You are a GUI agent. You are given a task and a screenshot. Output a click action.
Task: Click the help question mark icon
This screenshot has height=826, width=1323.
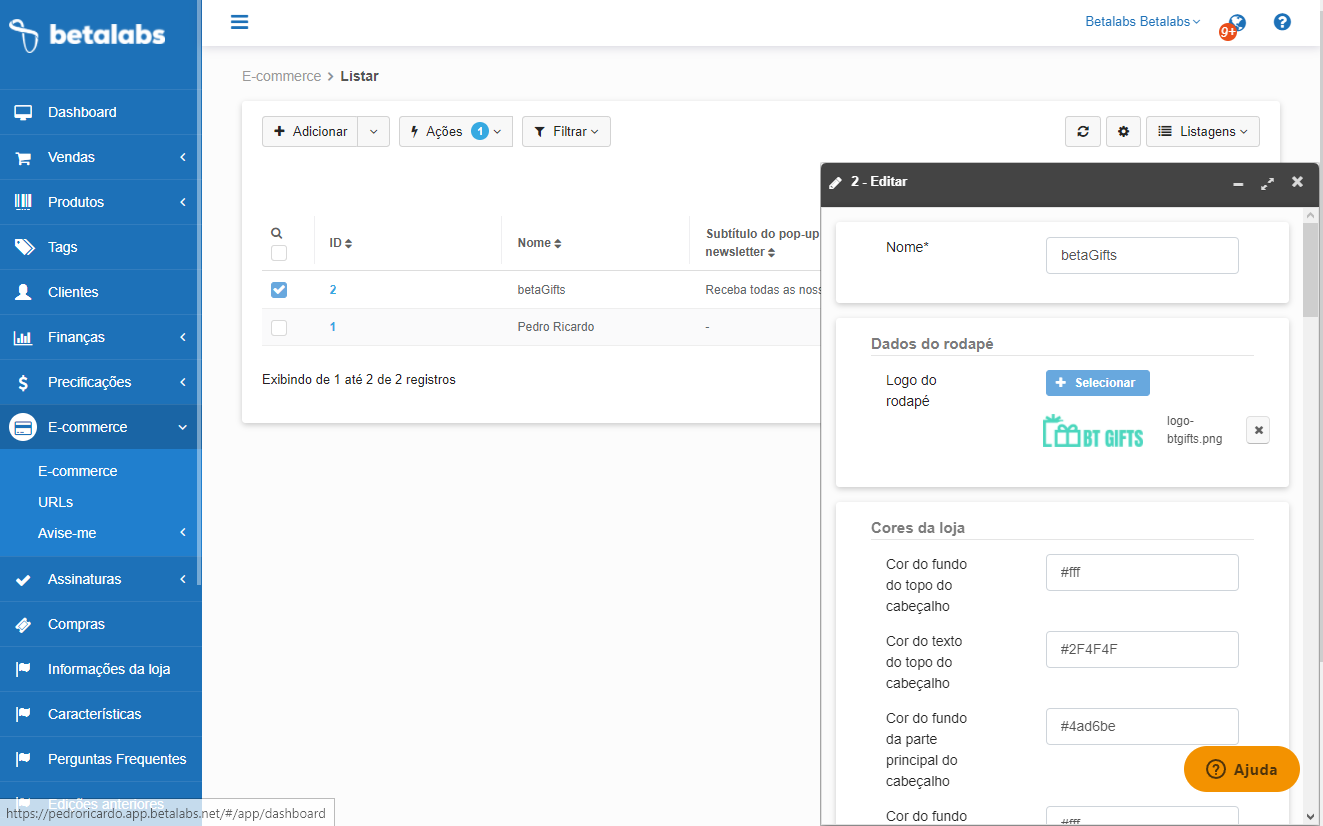point(1282,22)
